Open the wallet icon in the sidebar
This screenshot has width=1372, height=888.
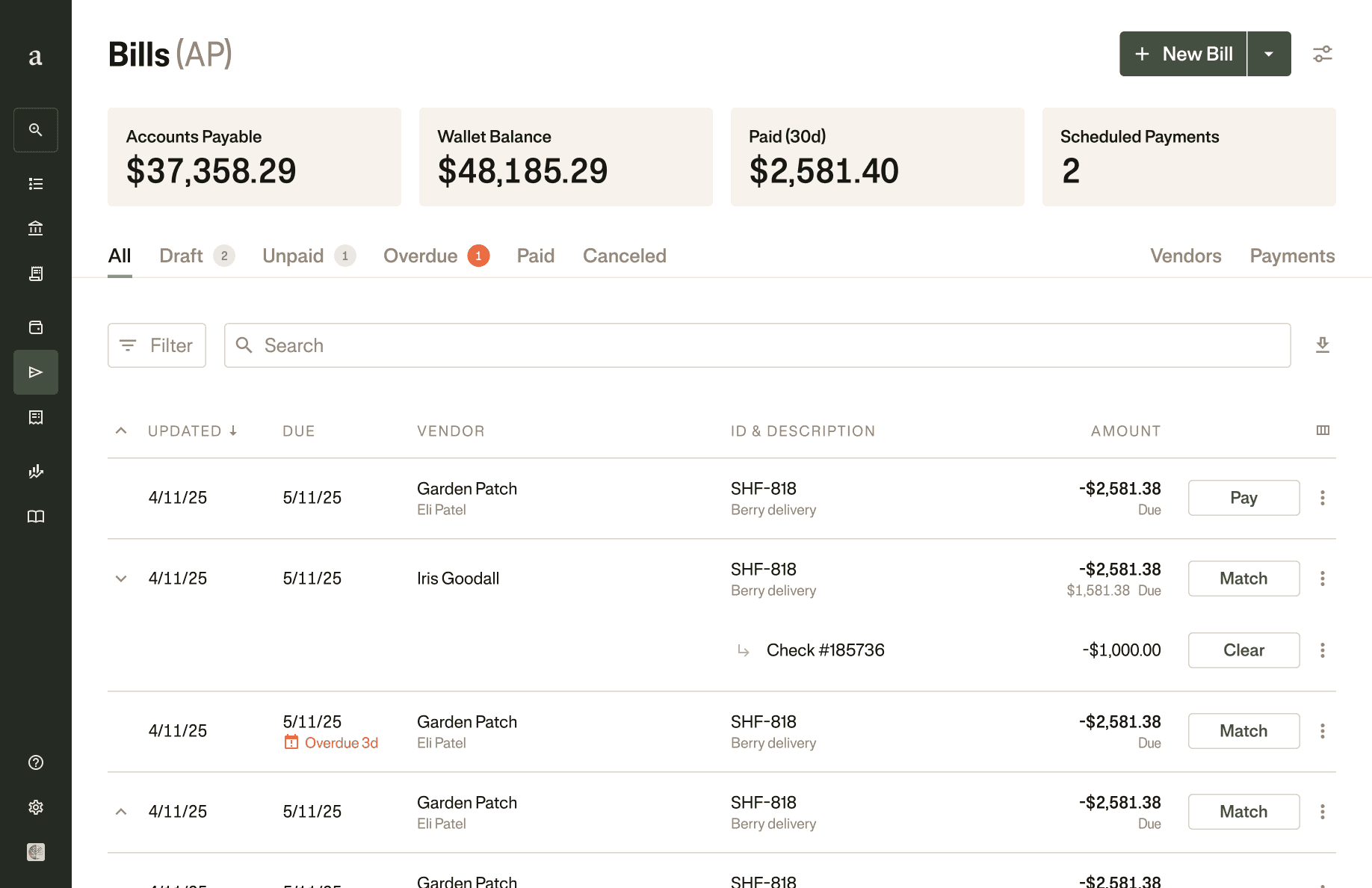tap(36, 327)
